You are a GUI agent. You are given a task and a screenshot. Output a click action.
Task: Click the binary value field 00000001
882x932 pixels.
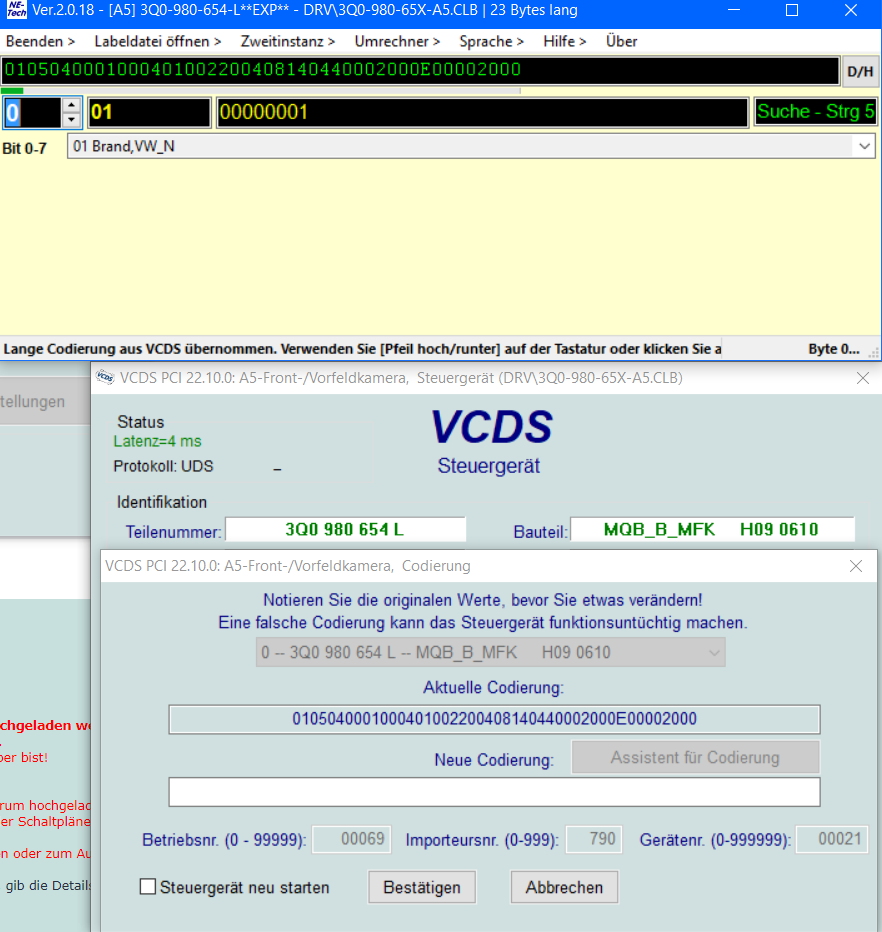click(482, 112)
